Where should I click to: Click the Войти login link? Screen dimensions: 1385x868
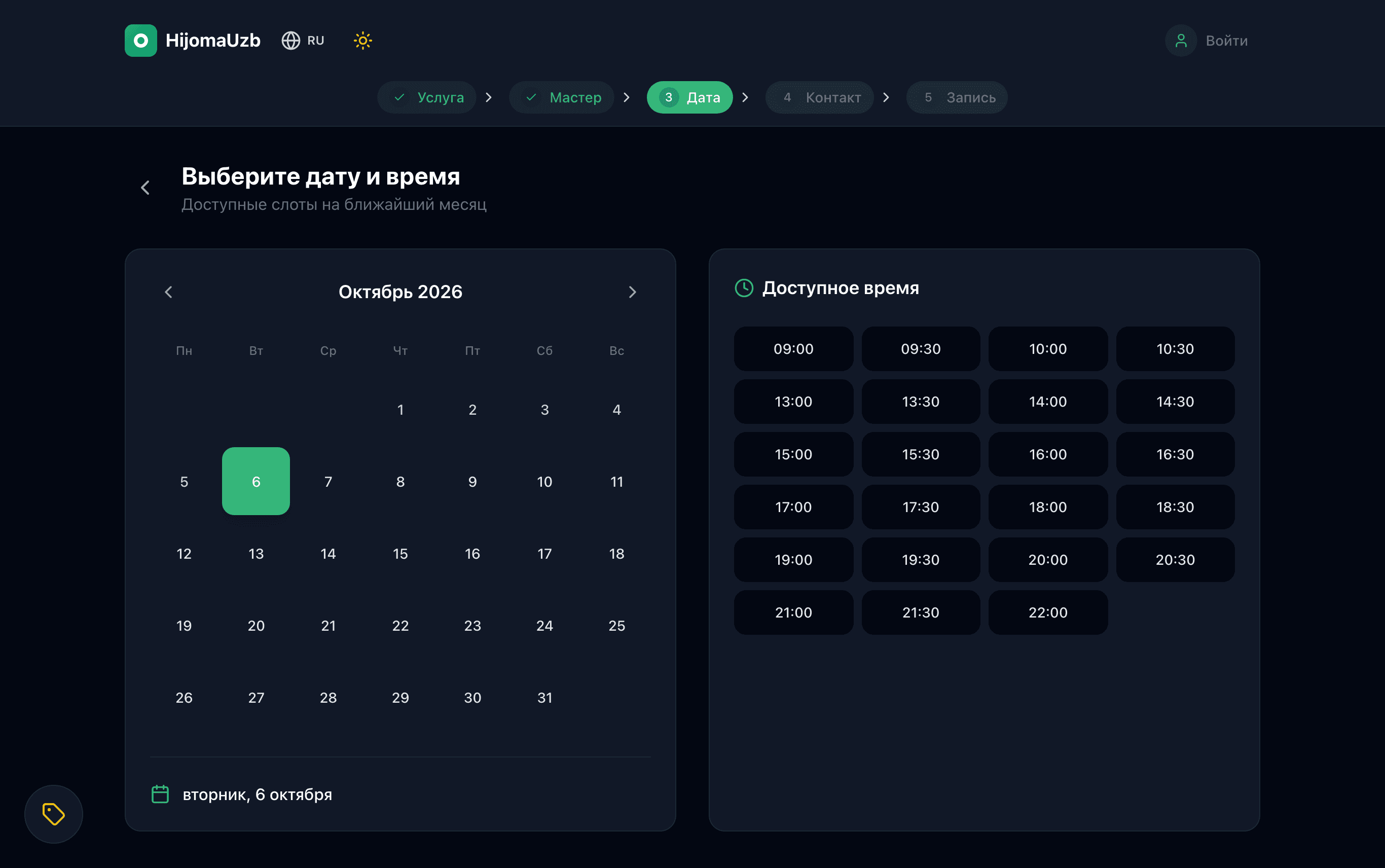pos(1227,41)
